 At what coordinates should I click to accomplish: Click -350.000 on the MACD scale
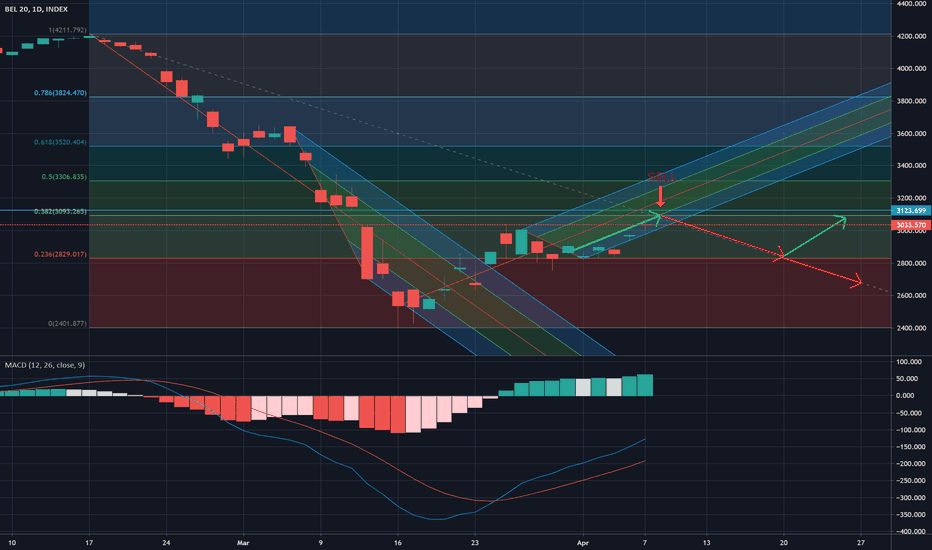point(909,515)
